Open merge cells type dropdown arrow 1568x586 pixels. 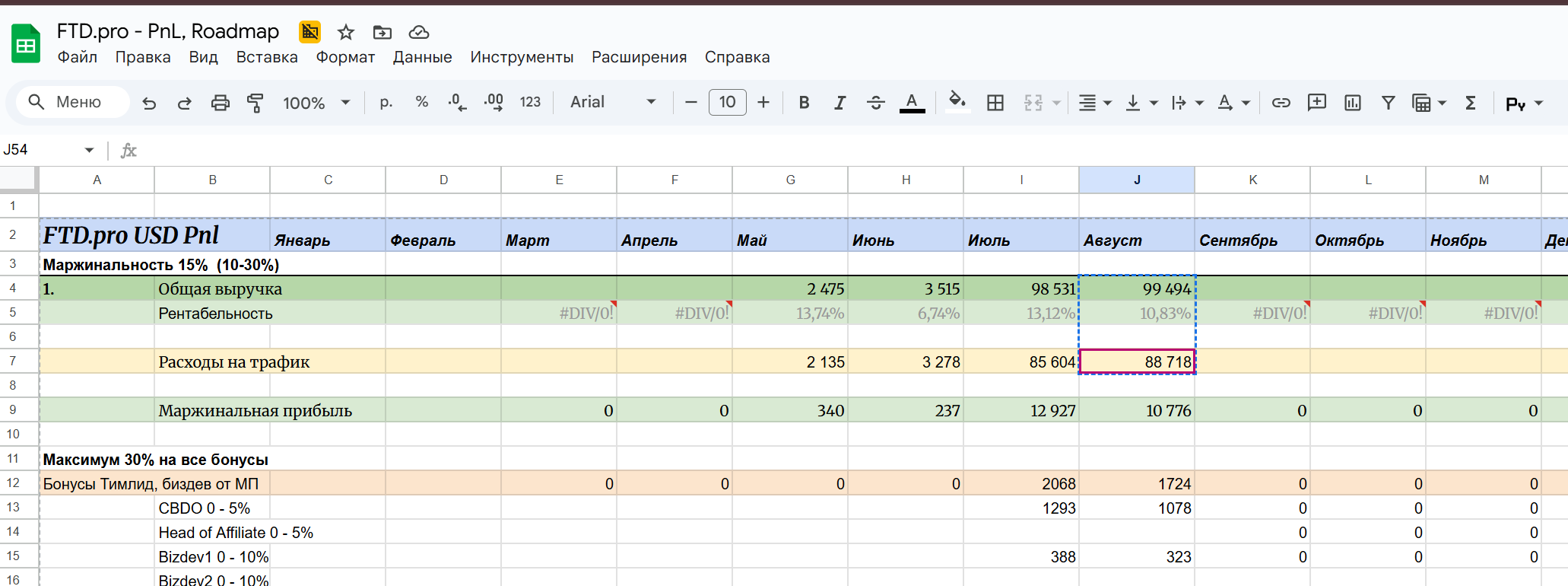click(1056, 103)
